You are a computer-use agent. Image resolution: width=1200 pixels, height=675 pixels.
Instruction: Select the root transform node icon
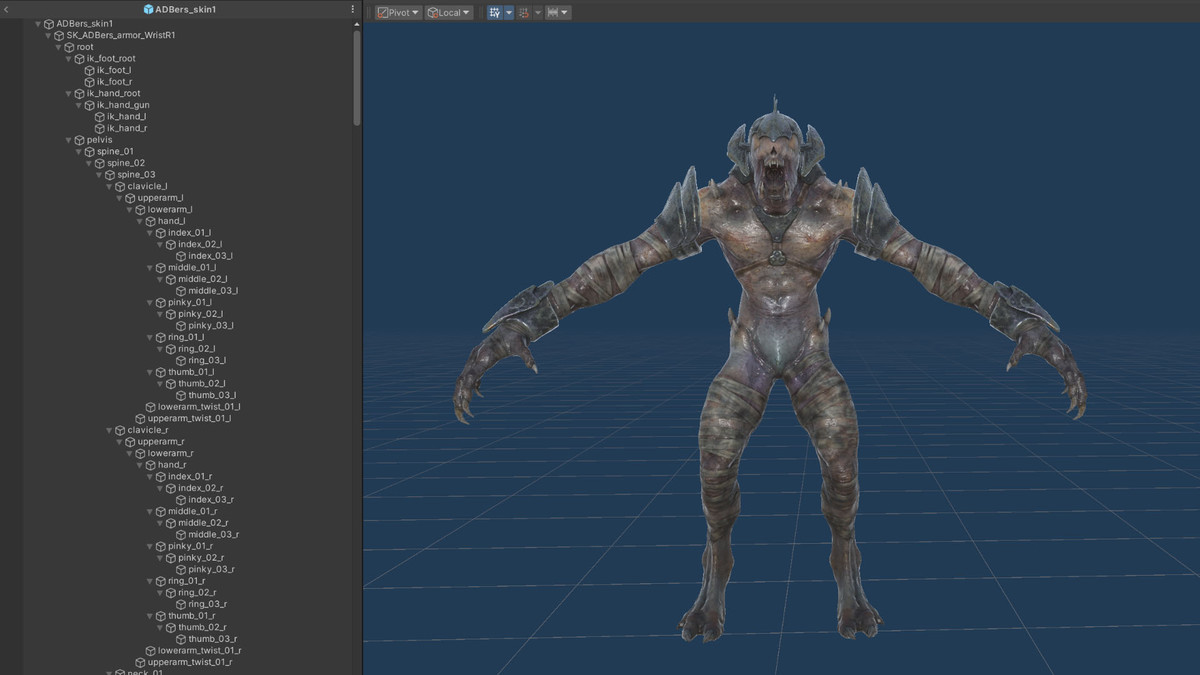click(71, 46)
